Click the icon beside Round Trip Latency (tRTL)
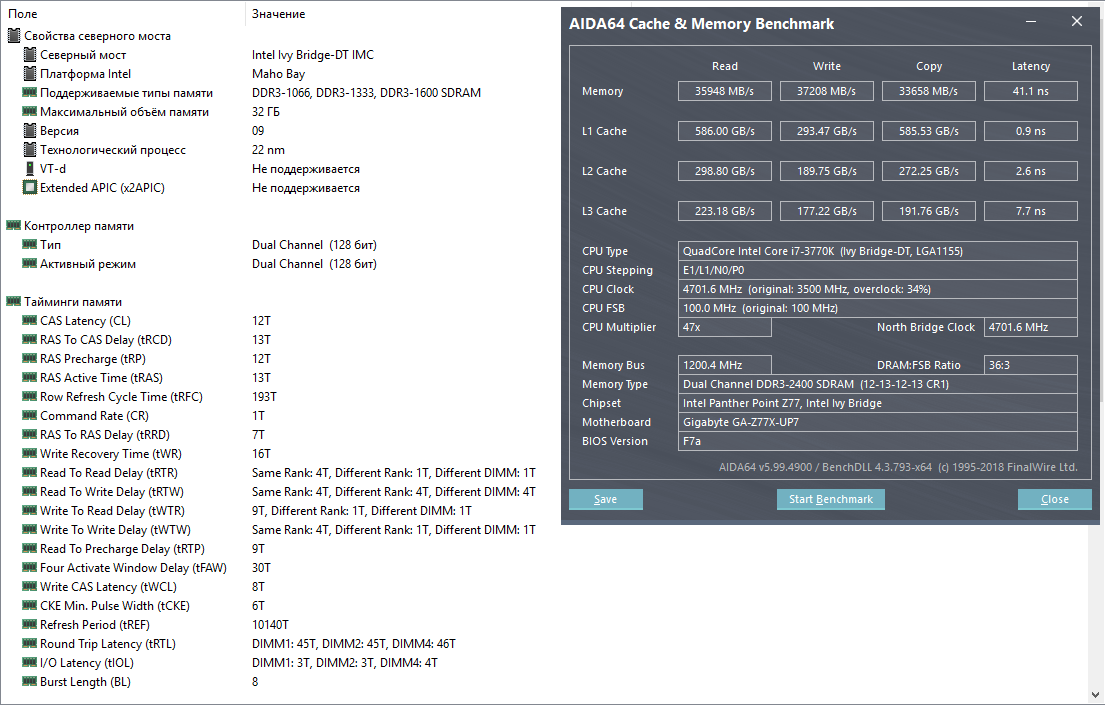The width and height of the screenshot is (1105, 705). [30, 644]
